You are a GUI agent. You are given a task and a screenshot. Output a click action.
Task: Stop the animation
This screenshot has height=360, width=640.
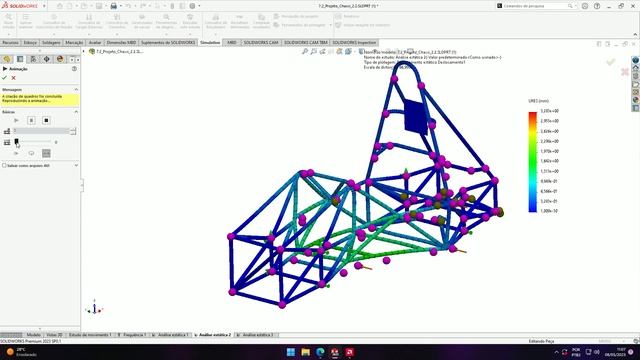46,120
